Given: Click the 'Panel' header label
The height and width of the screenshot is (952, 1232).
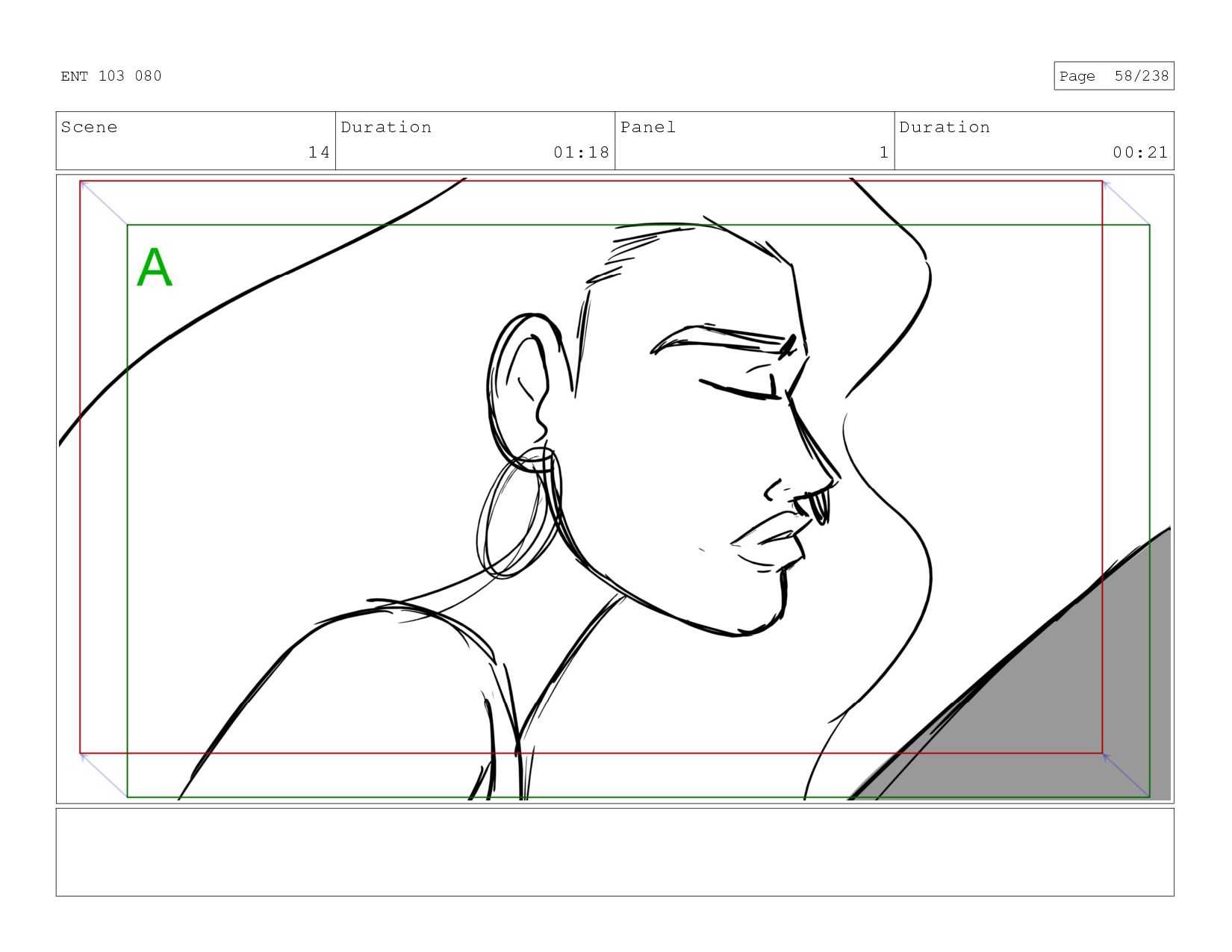Looking at the screenshot, I should [647, 127].
